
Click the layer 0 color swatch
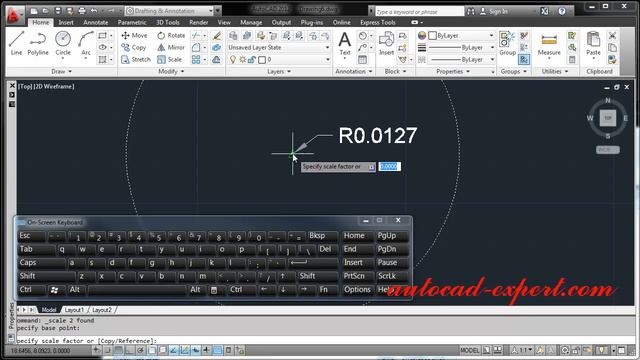pos(262,60)
